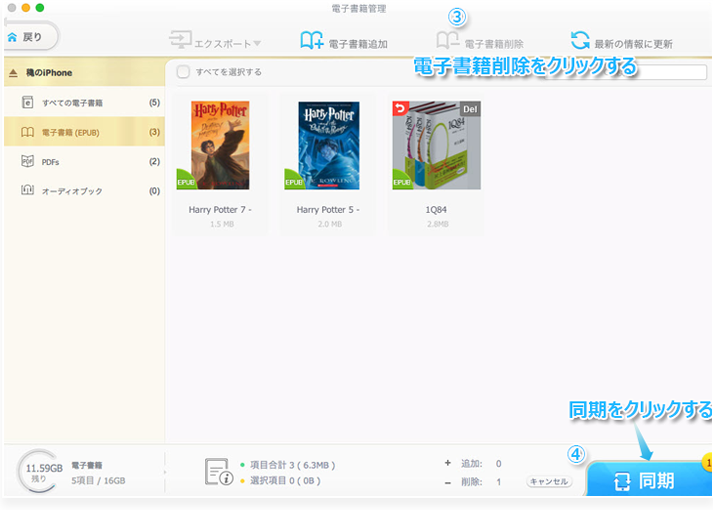
Task: Click the 追加: 0 counter text
Action: point(481,464)
